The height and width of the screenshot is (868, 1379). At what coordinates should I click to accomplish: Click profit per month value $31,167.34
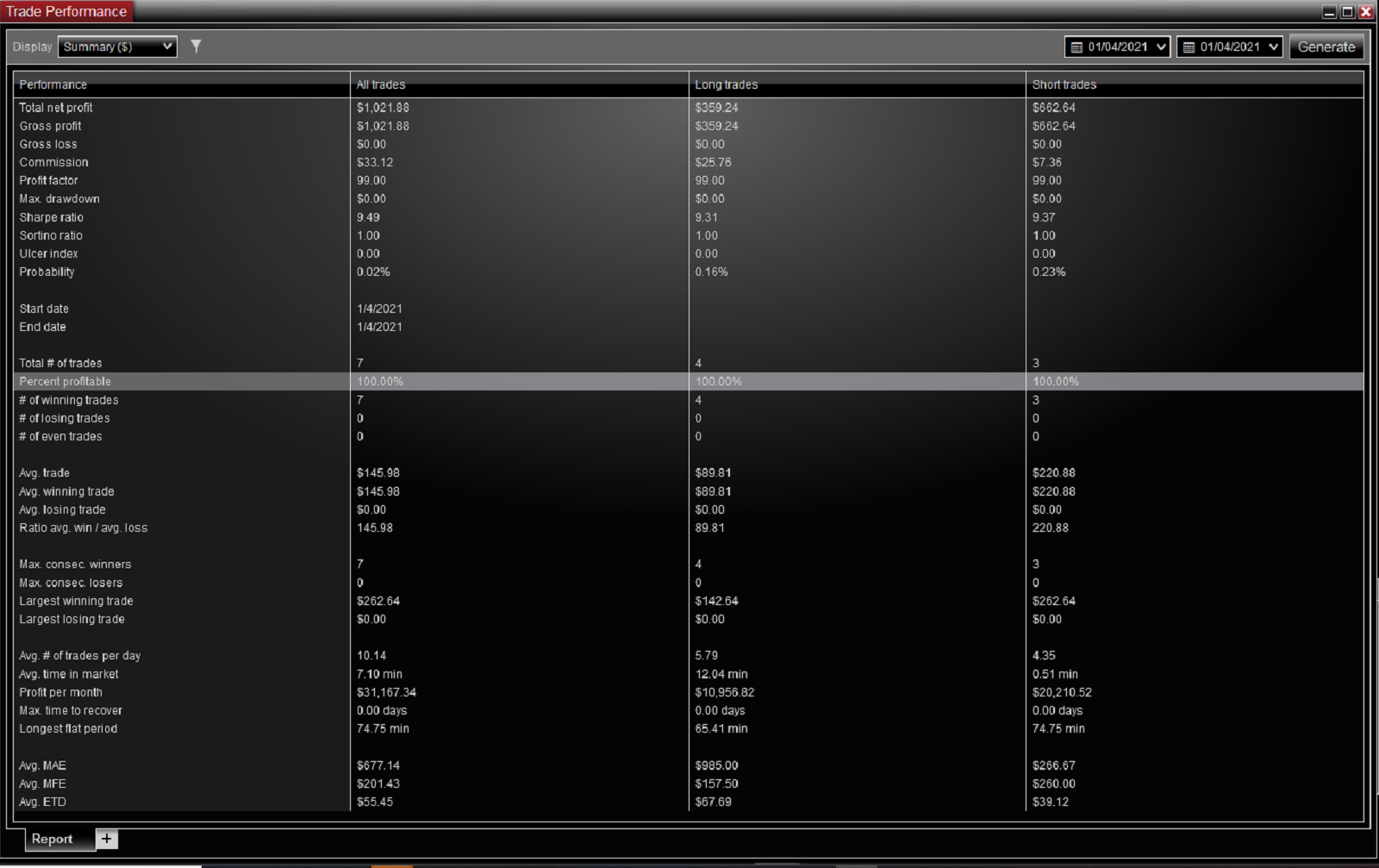386,692
